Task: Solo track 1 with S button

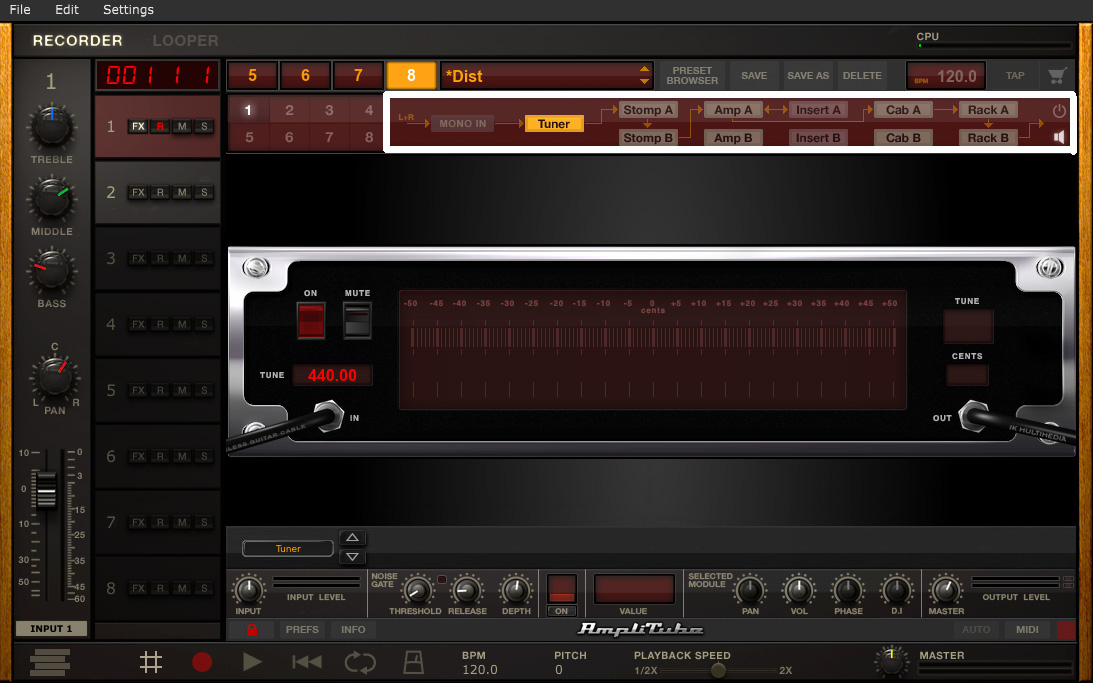Action: point(204,127)
